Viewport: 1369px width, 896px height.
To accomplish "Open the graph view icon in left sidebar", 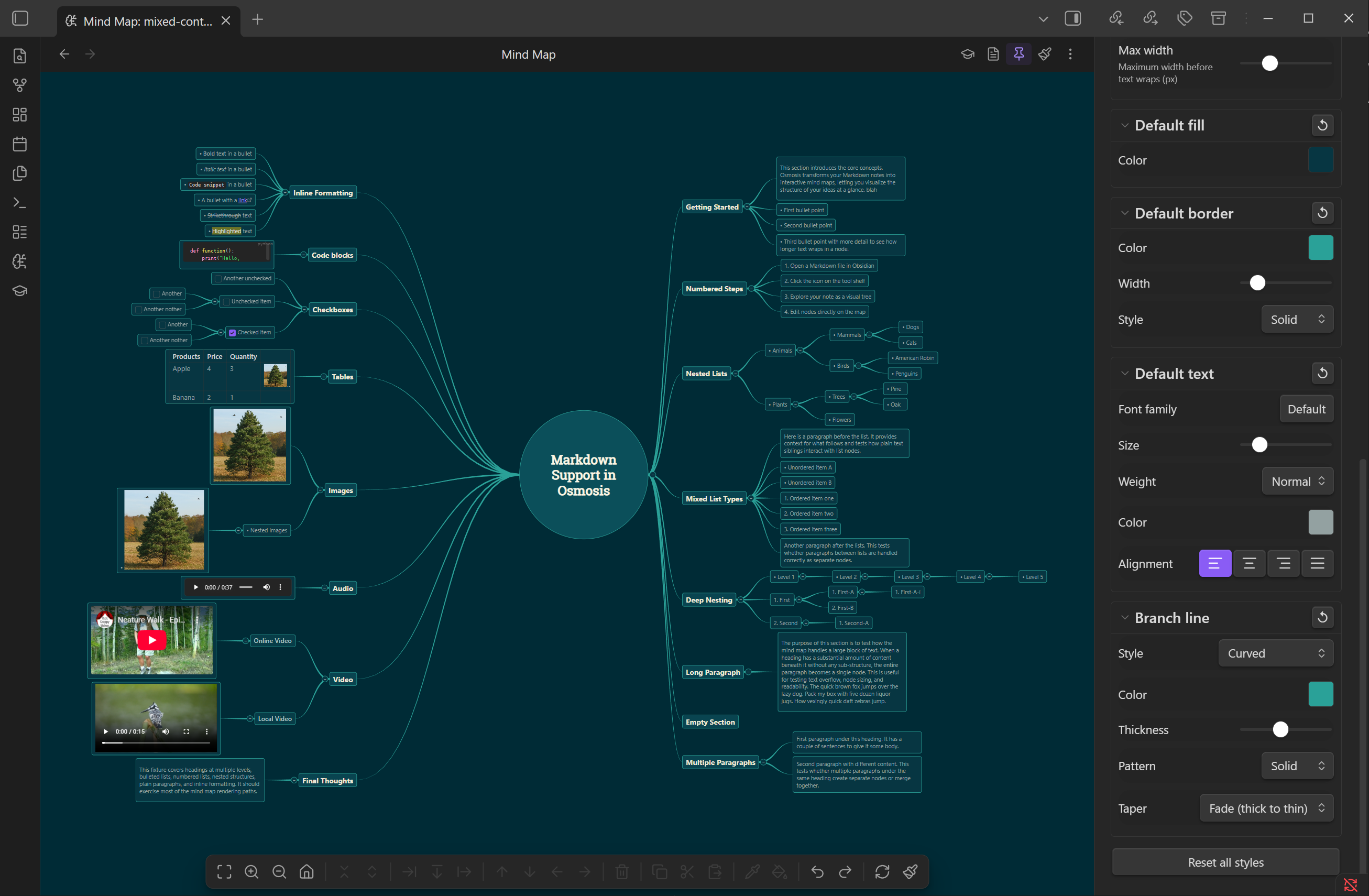I will coord(19,85).
